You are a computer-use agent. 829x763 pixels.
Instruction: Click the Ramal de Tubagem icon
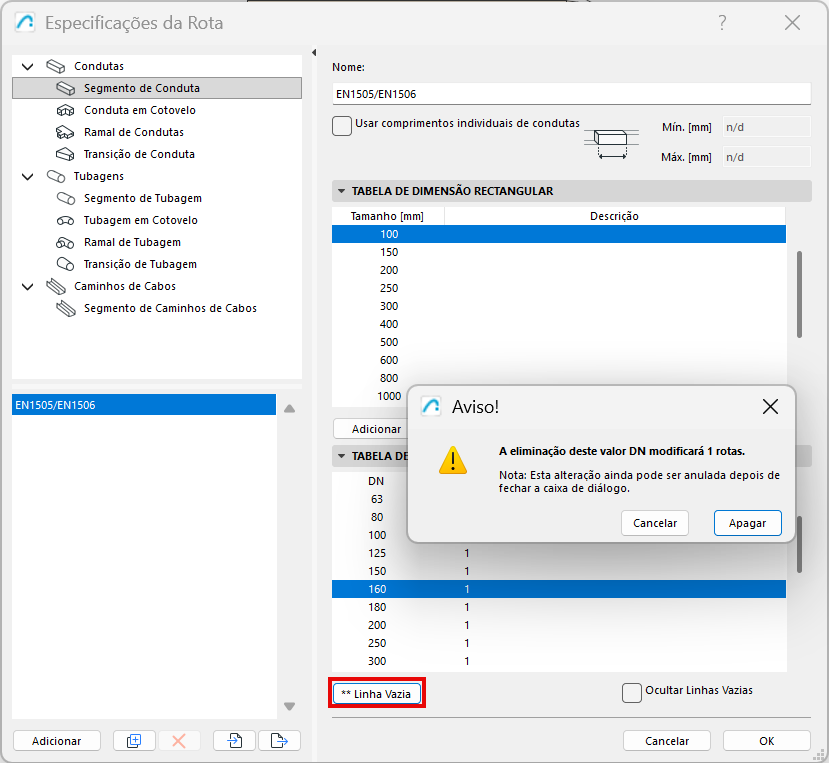[x=66, y=242]
